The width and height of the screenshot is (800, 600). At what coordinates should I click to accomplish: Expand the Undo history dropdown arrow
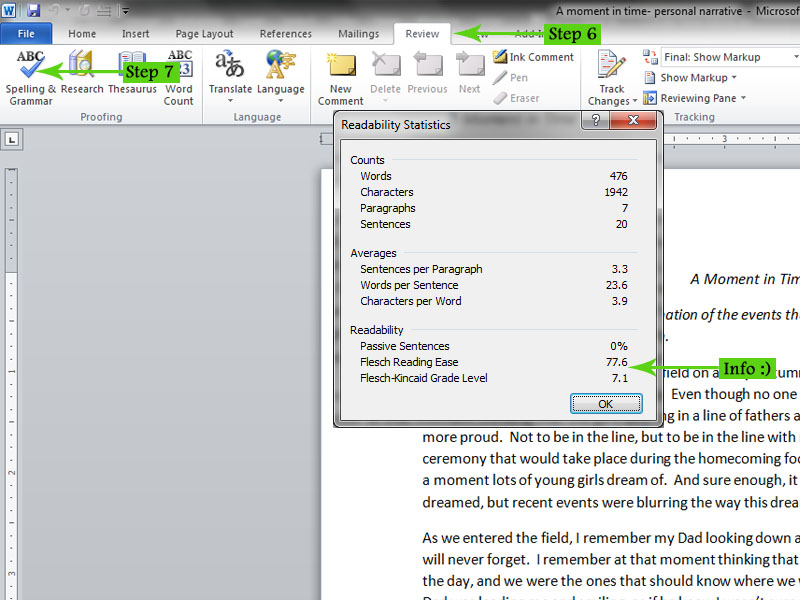click(x=68, y=10)
